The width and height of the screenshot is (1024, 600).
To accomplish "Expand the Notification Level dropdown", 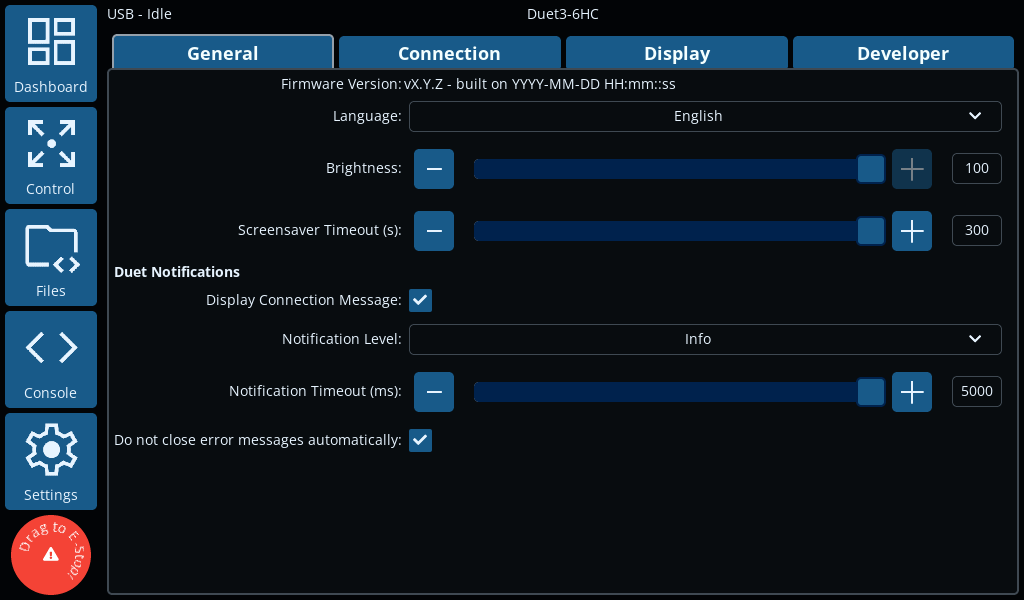I will tap(705, 339).
